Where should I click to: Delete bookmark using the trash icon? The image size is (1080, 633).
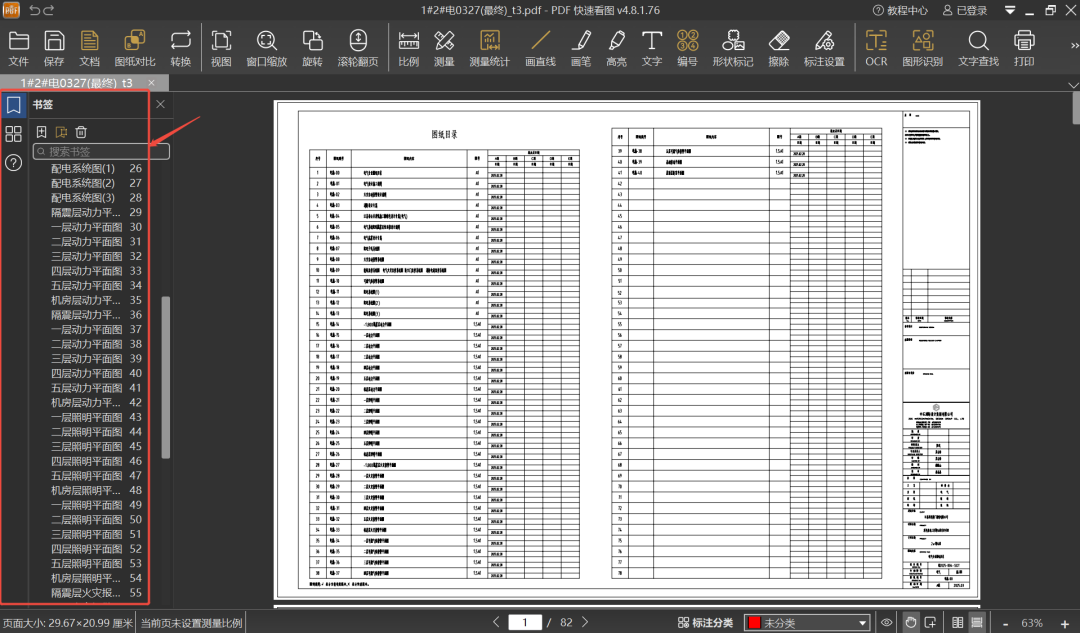(81, 132)
